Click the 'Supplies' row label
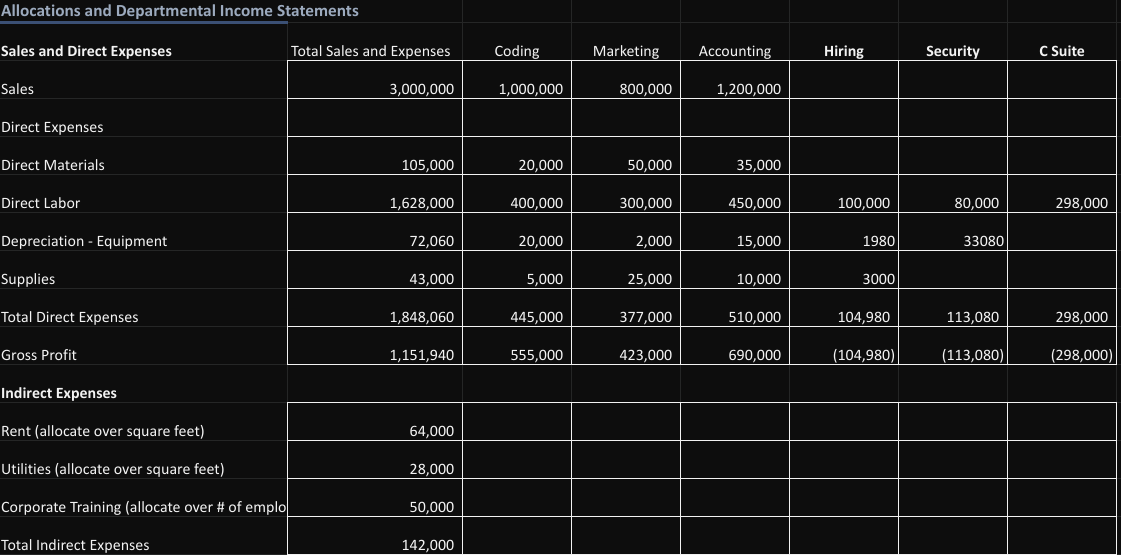 [28, 278]
